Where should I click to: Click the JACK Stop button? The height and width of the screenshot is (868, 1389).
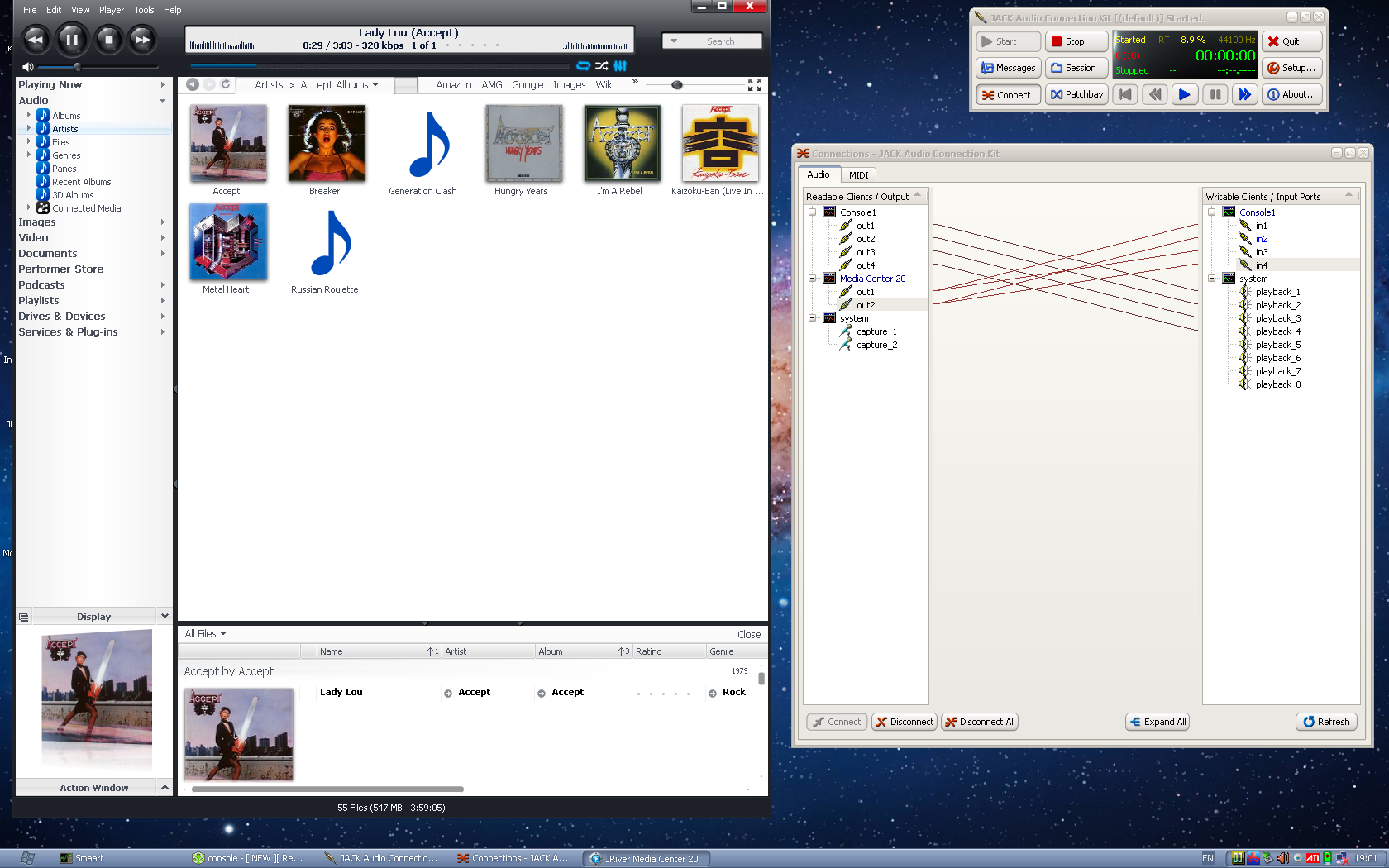click(x=1076, y=41)
